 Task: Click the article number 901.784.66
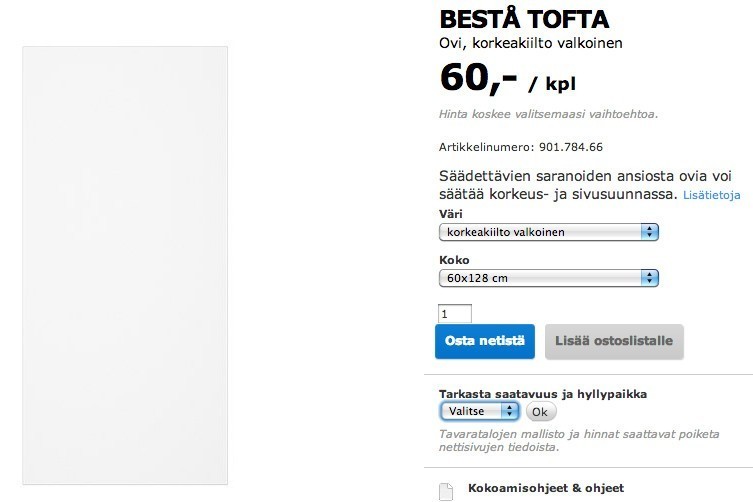(x=571, y=147)
